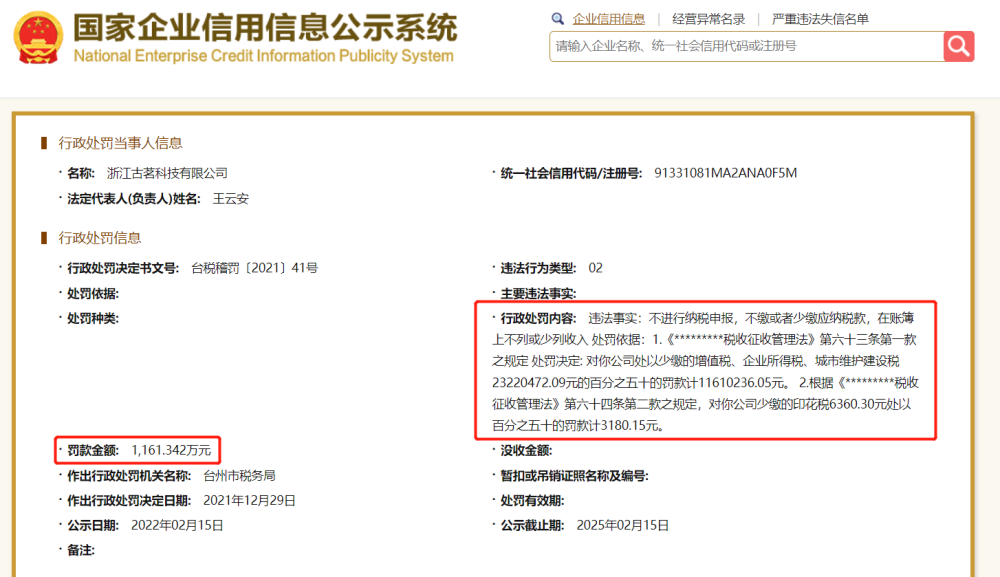
Task: Select the fine amount 1,161.342万元
Action: pyautogui.click(x=171, y=450)
